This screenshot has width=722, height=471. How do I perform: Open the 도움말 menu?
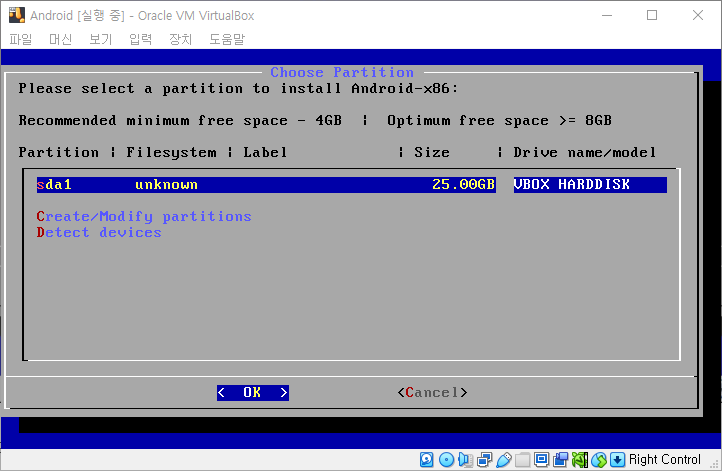(227, 39)
